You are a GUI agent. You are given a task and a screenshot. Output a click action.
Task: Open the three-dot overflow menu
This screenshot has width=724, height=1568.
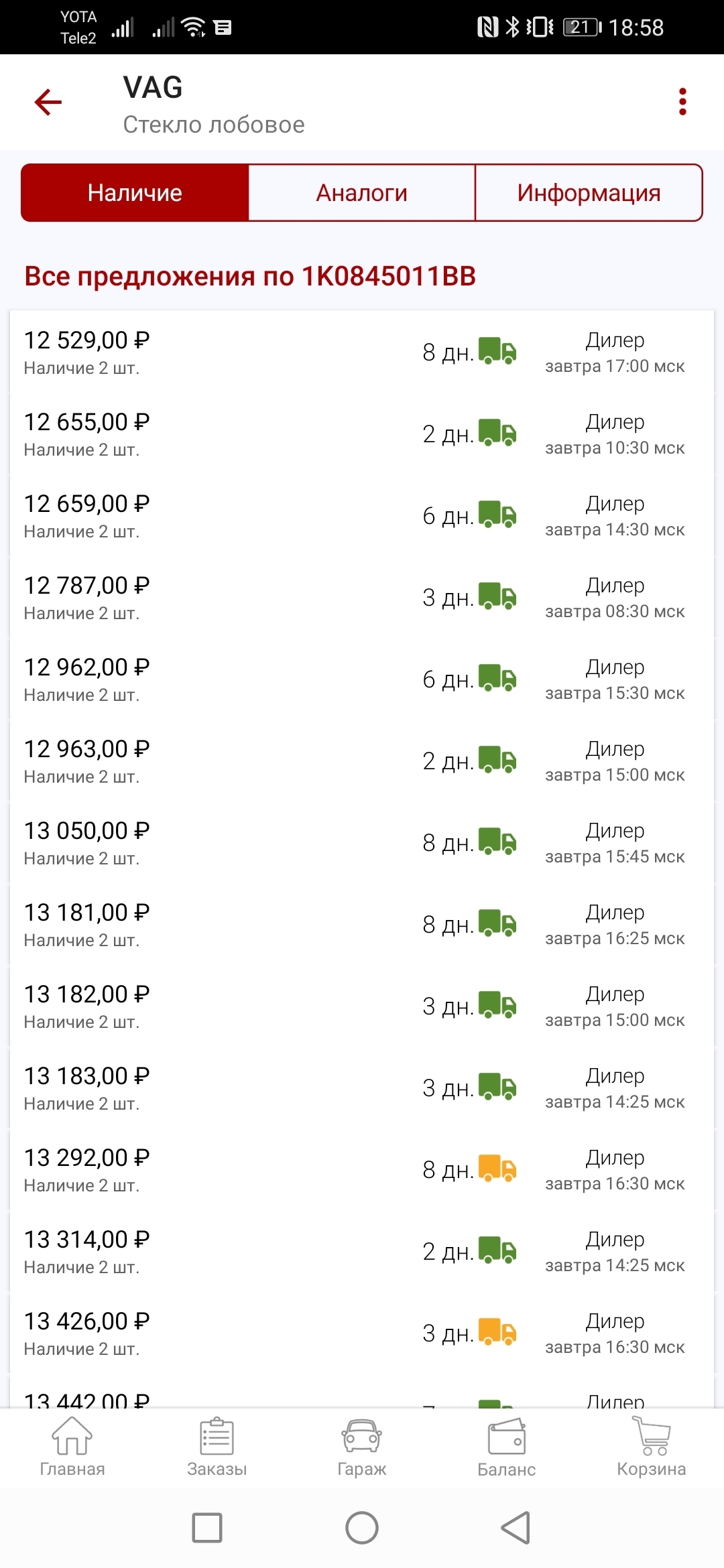(682, 102)
